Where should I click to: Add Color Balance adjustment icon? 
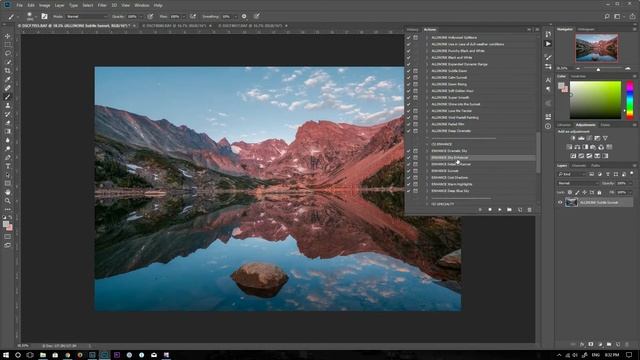point(577,147)
